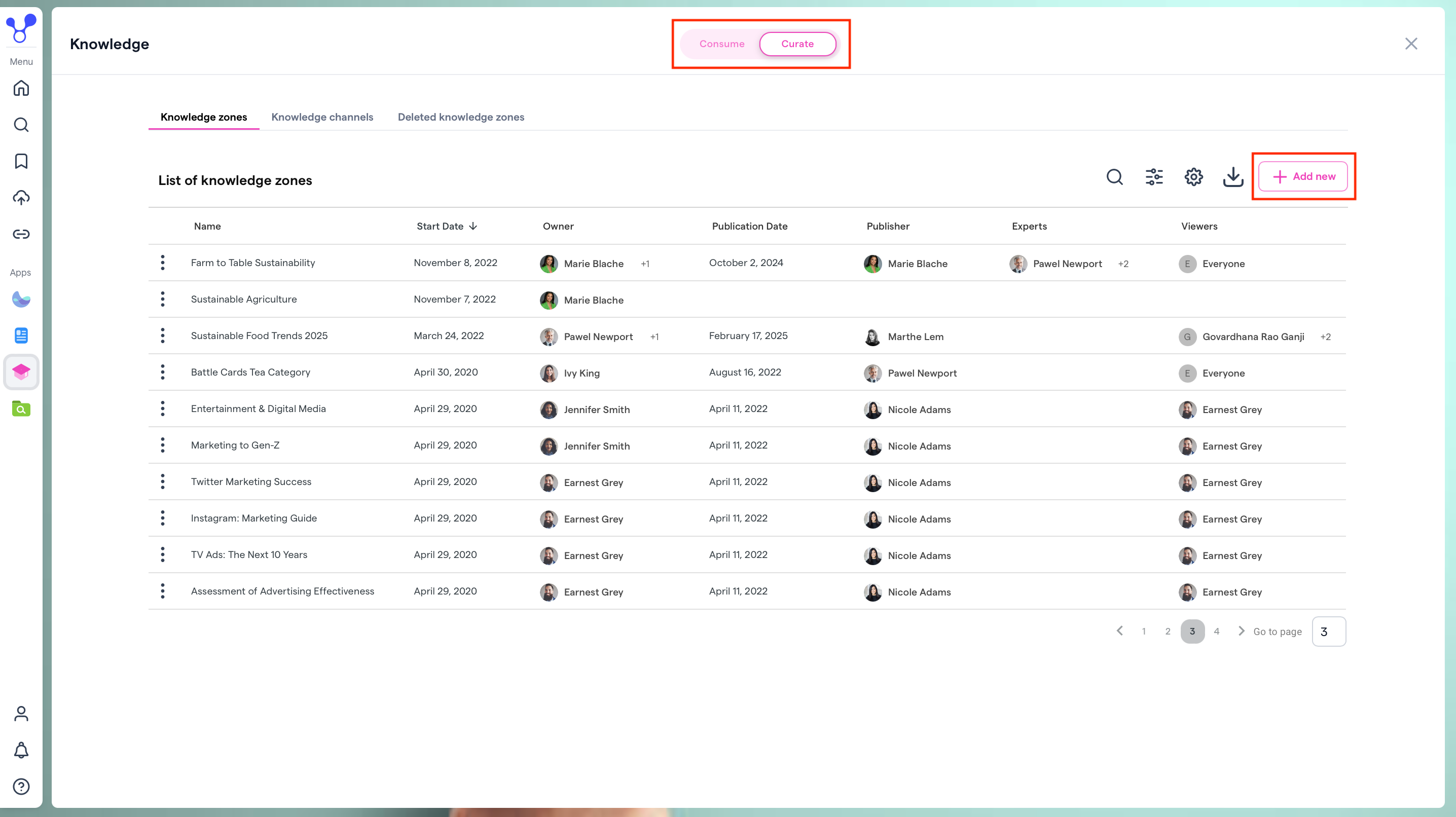Click the Publication Date column header
The image size is (1456, 817).
tap(749, 226)
